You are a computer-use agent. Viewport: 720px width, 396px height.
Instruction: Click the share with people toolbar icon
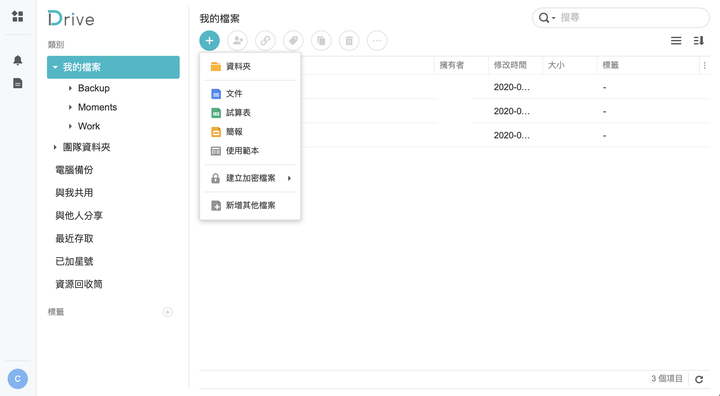coord(237,41)
